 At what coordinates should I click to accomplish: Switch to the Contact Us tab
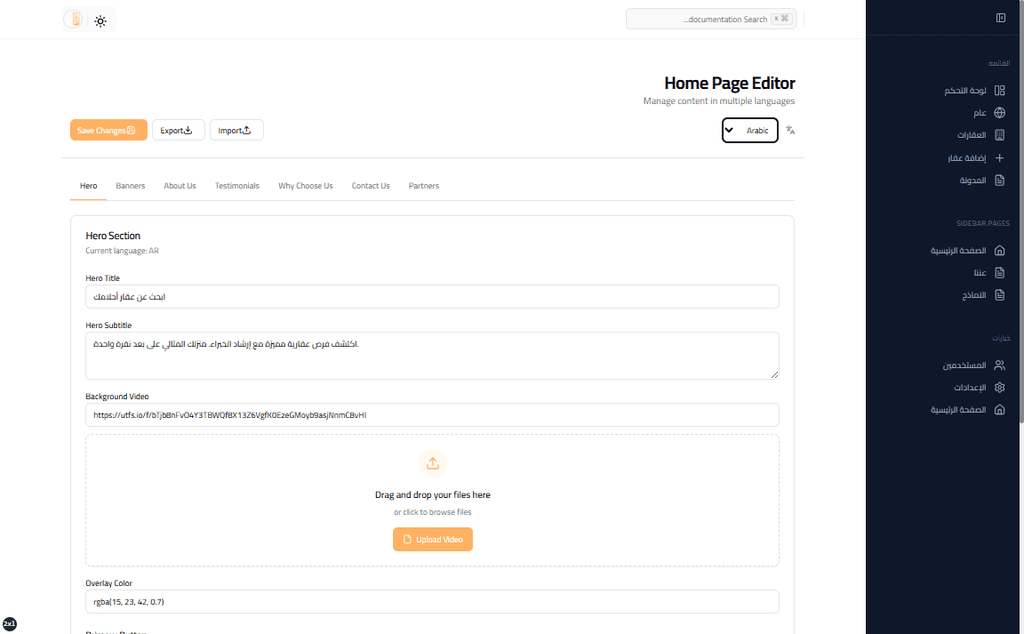[370, 186]
